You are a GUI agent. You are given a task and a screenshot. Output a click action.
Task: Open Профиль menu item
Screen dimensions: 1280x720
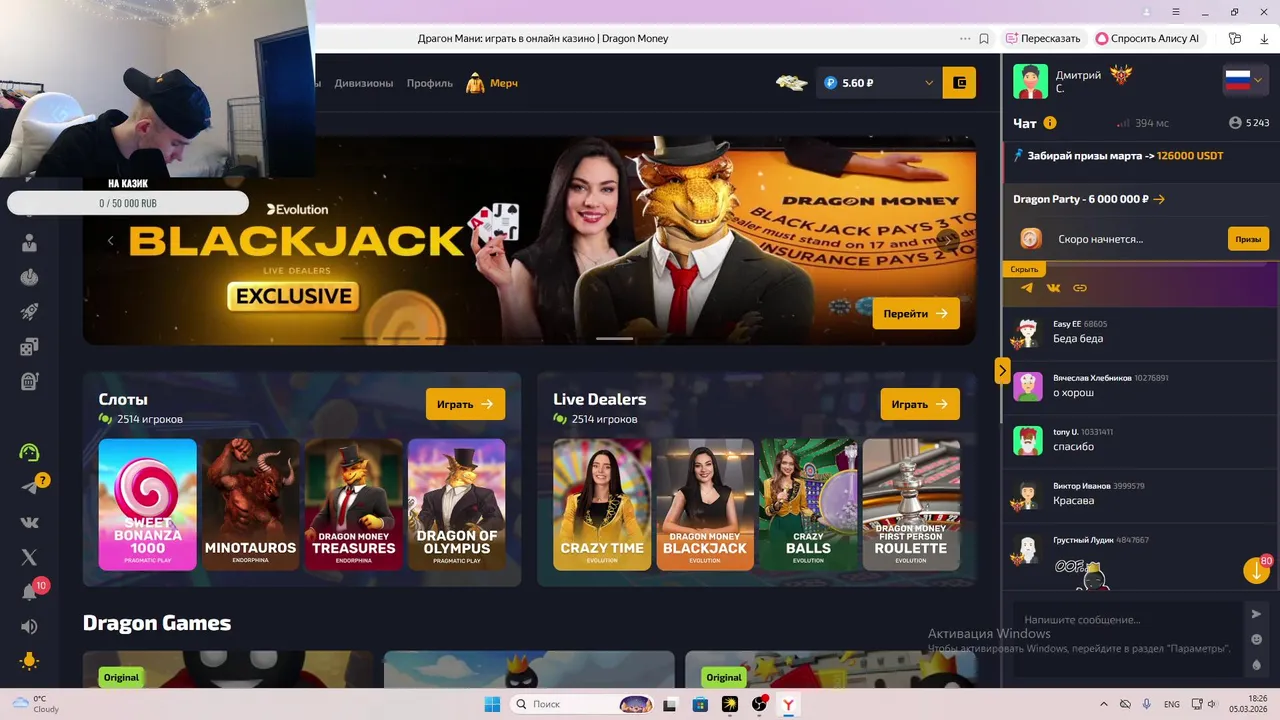(430, 83)
